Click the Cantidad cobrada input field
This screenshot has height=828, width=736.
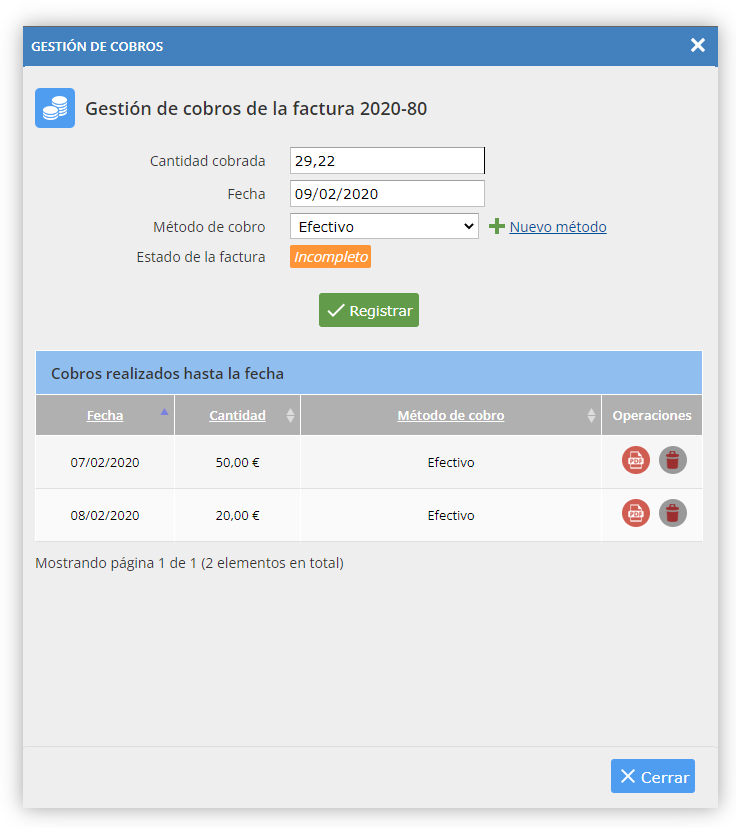pos(387,161)
